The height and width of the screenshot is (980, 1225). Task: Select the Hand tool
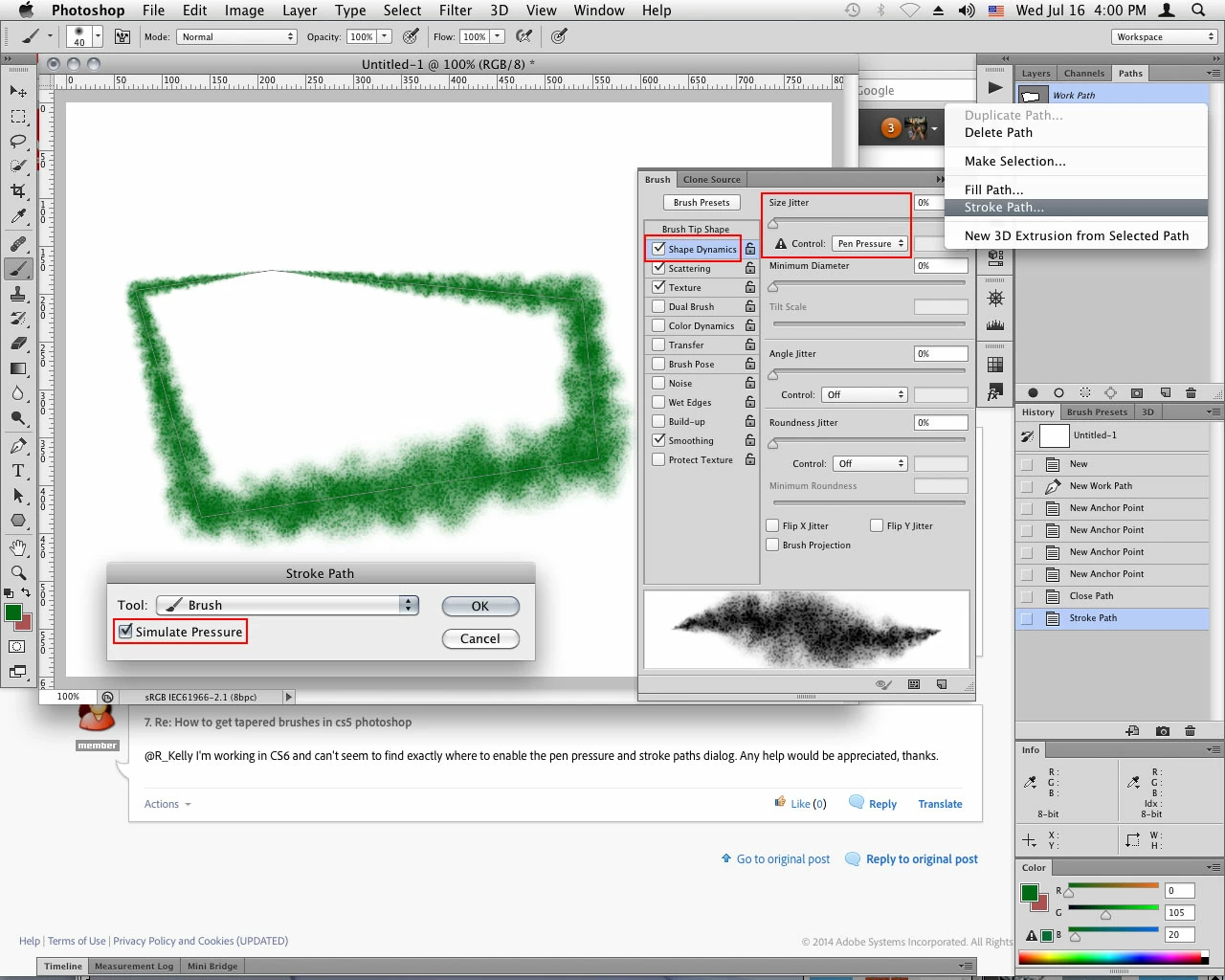coord(18,548)
